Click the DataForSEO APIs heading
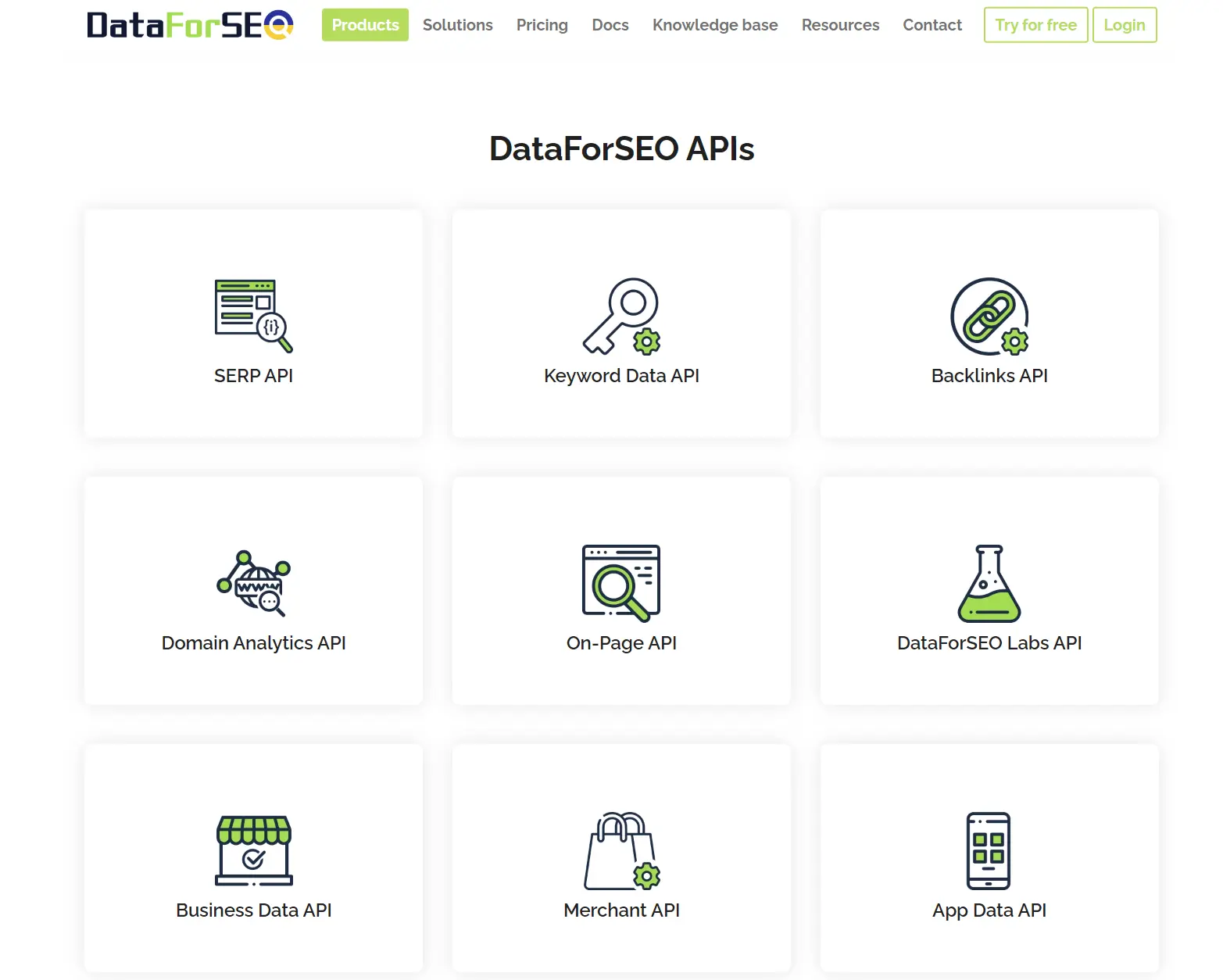This screenshot has height=980, width=1223. pos(622,148)
